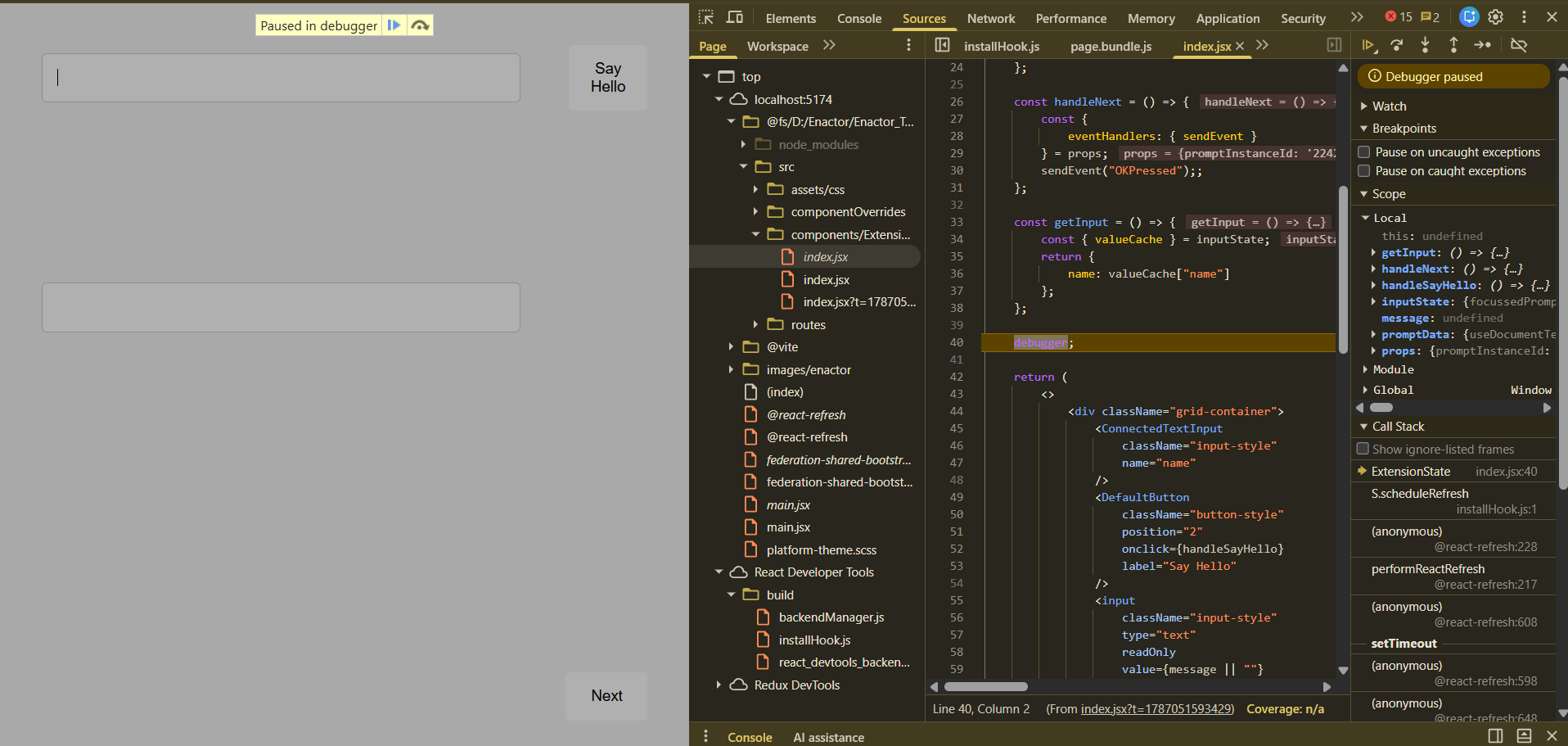Image resolution: width=1568 pixels, height=746 pixels.
Task: Check Show ignore-listed frames
Action: (x=1363, y=449)
